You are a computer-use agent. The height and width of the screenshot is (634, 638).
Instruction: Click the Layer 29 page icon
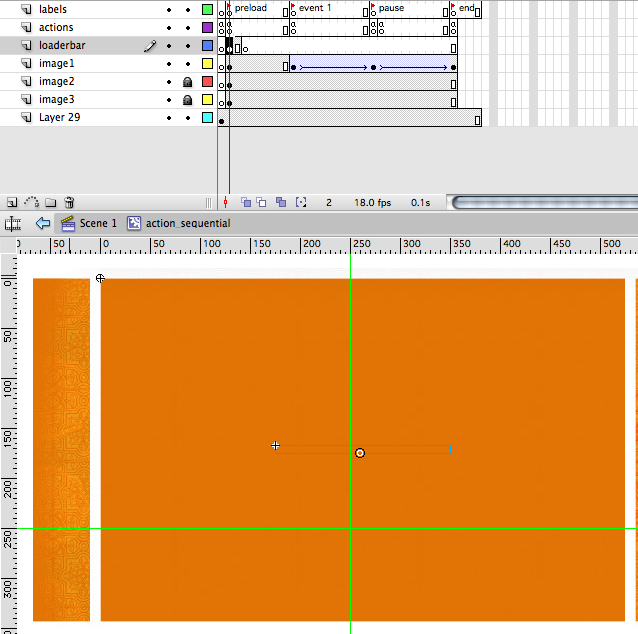point(26,117)
